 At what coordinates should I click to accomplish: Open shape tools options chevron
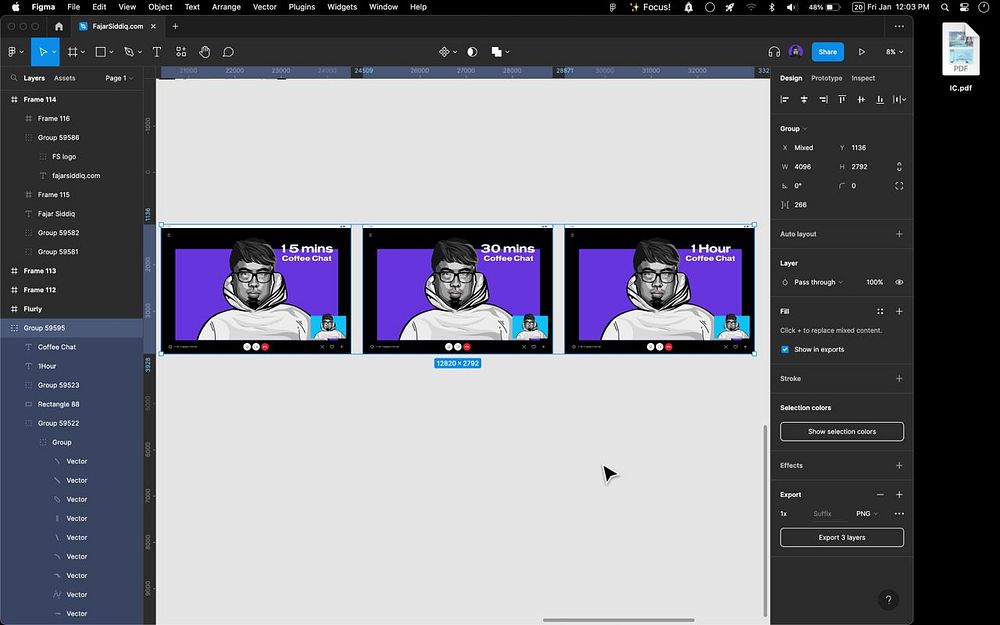pos(111,52)
